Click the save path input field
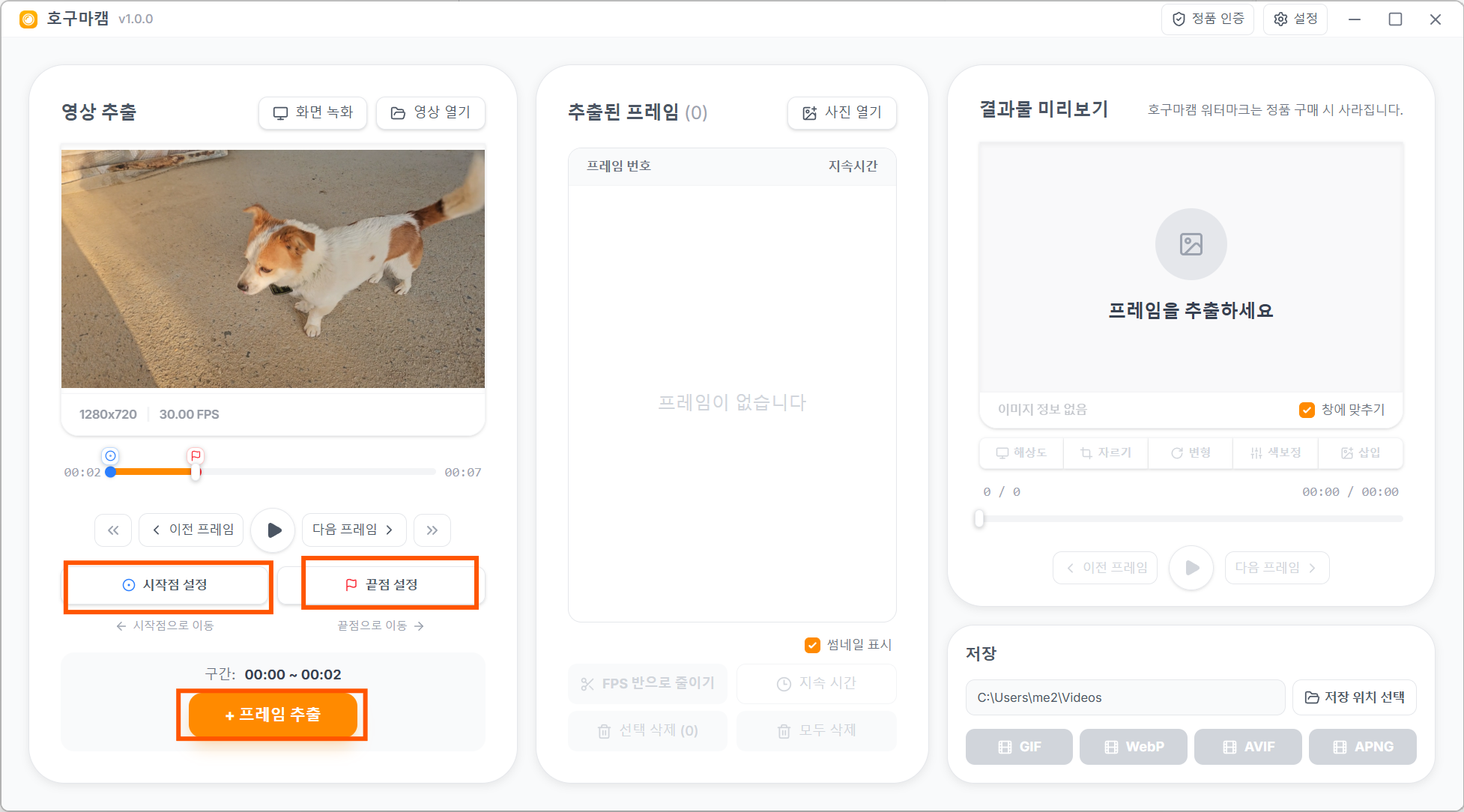 (x=1124, y=697)
